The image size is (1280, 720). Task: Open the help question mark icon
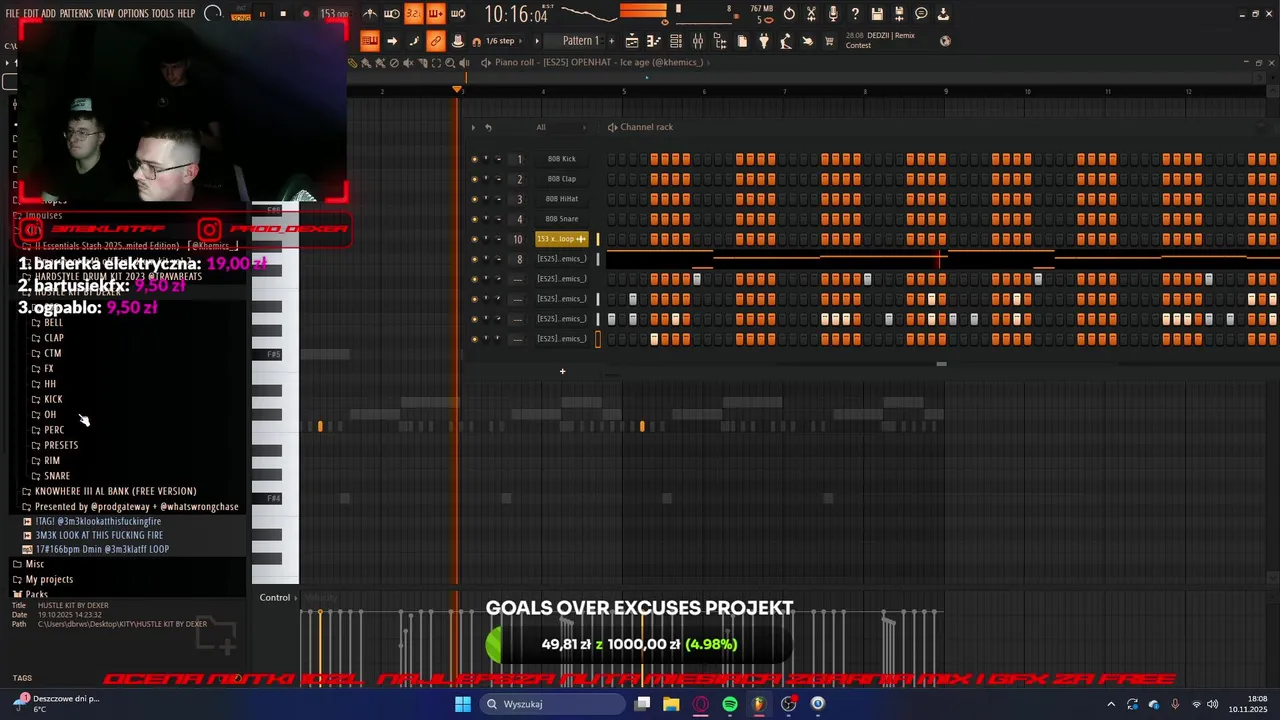pos(855,14)
